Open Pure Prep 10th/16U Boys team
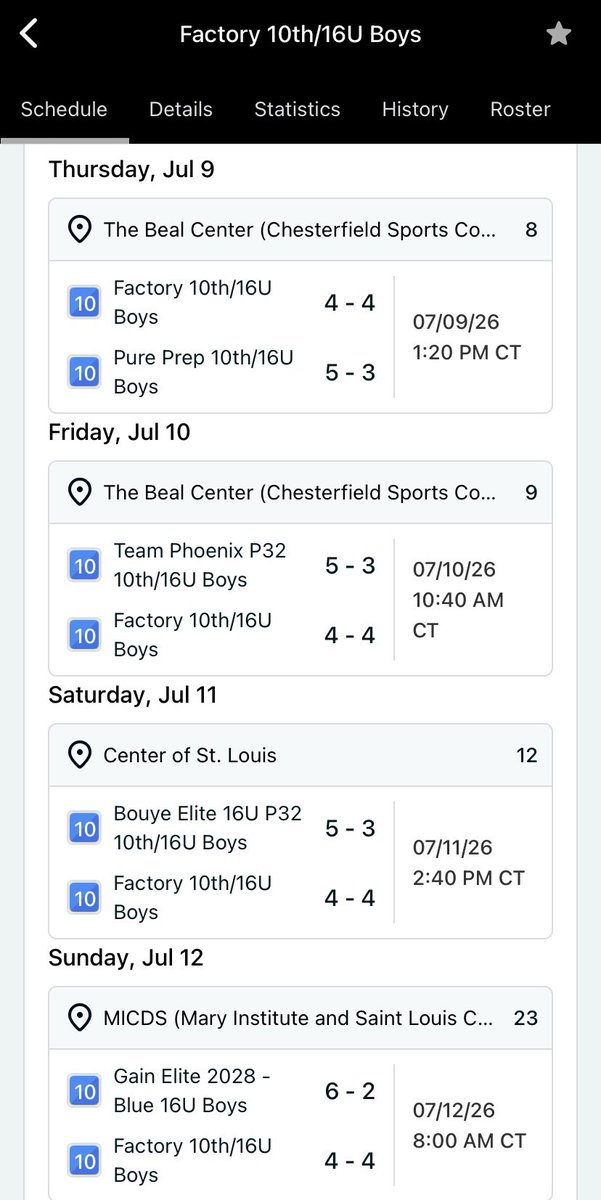Screen dimensions: 601x1200 (x=204, y=372)
